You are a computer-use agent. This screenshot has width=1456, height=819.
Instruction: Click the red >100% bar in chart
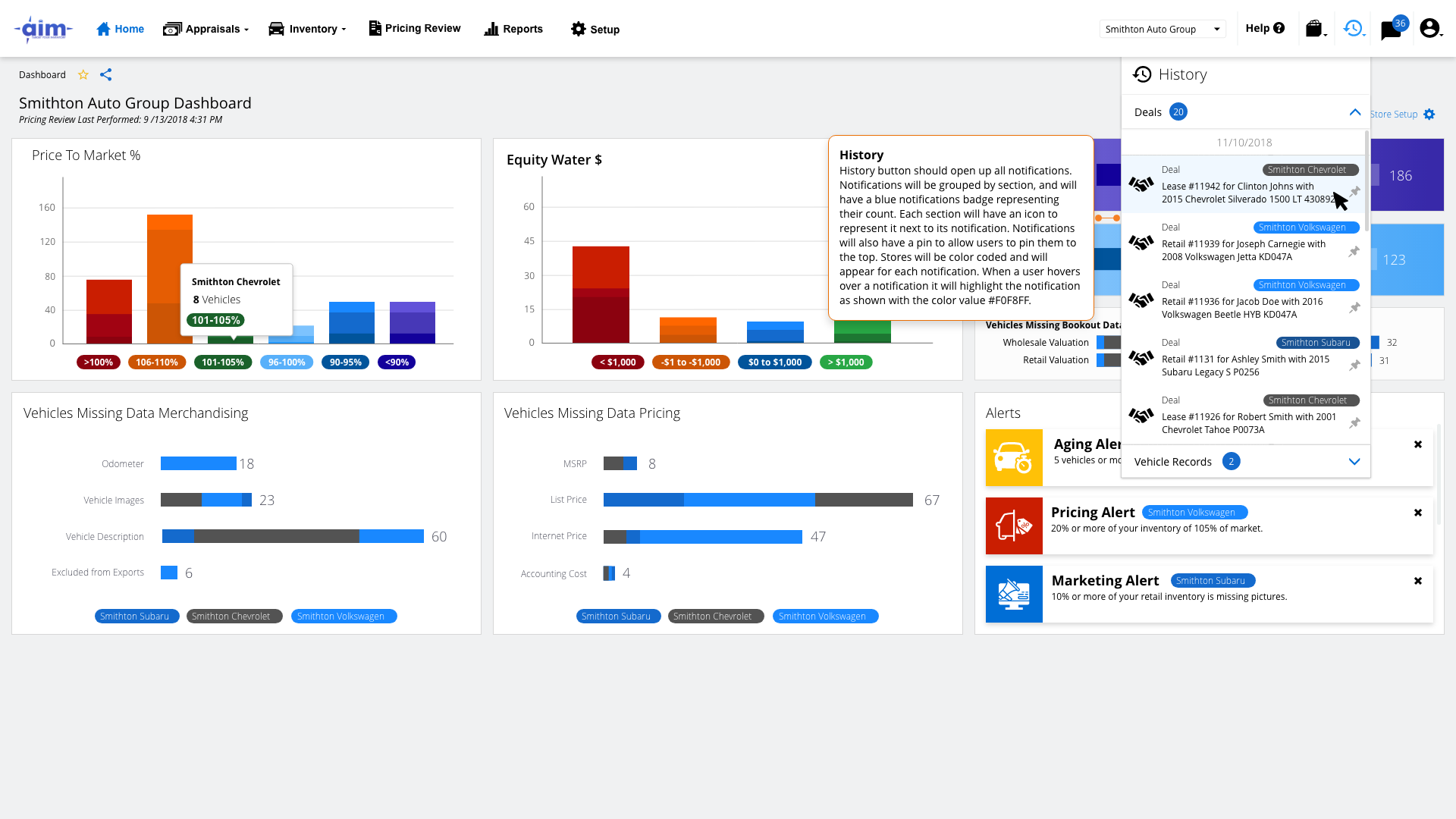point(108,311)
